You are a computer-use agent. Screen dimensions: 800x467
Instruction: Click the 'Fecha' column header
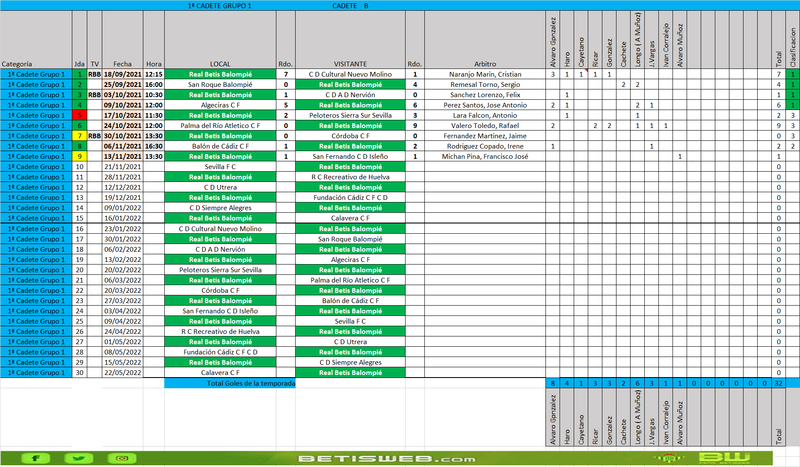pyautogui.click(x=122, y=40)
